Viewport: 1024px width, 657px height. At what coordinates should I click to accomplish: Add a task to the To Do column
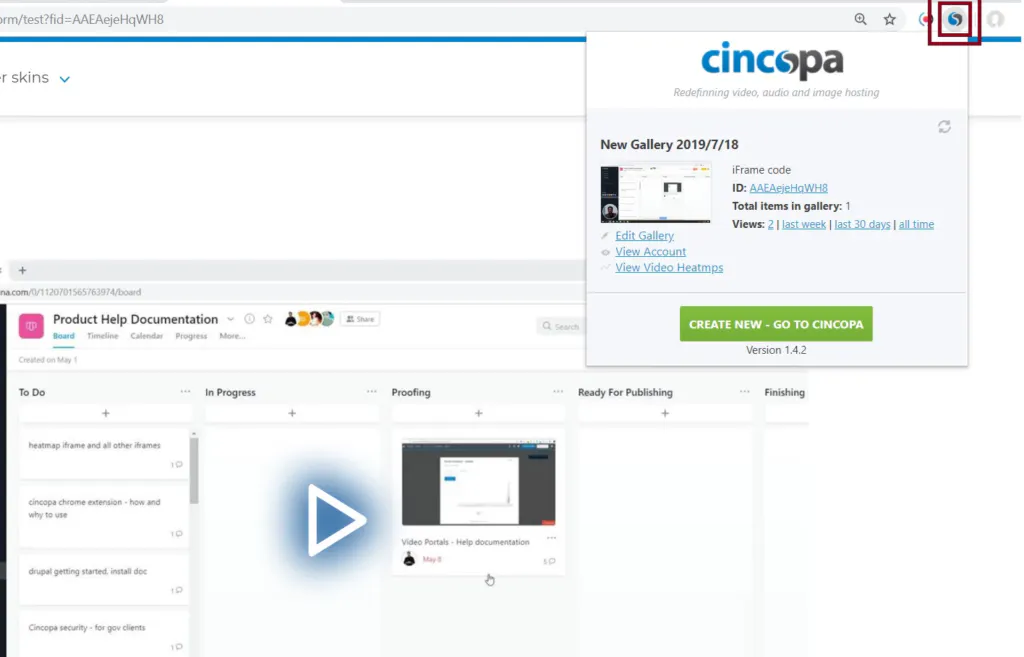coord(106,413)
